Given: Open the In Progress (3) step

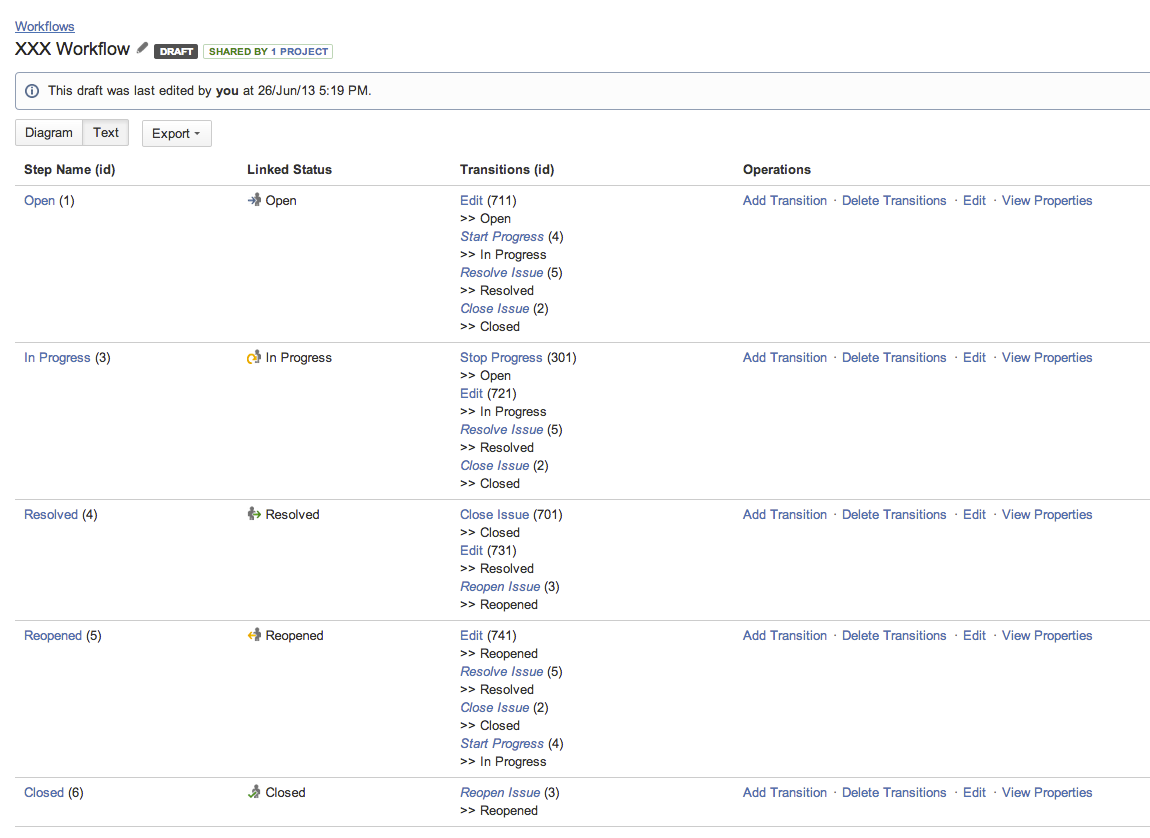Looking at the screenshot, I should (x=57, y=358).
